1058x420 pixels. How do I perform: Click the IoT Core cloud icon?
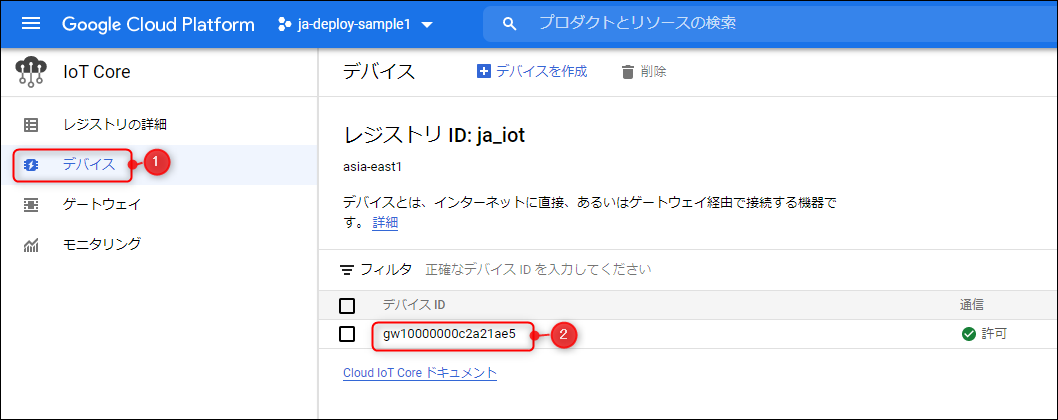click(31, 72)
